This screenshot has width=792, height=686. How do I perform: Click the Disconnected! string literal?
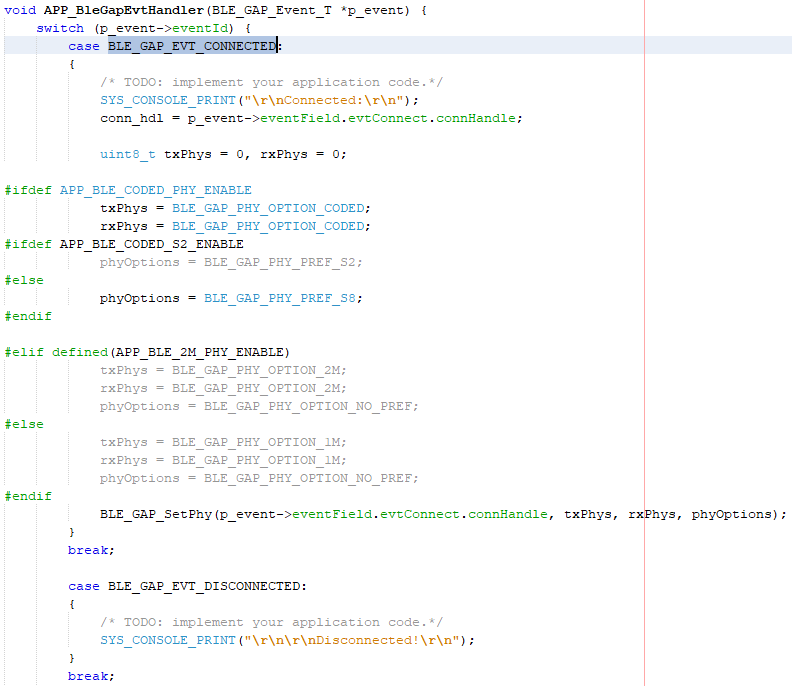pyautogui.click(x=358, y=640)
